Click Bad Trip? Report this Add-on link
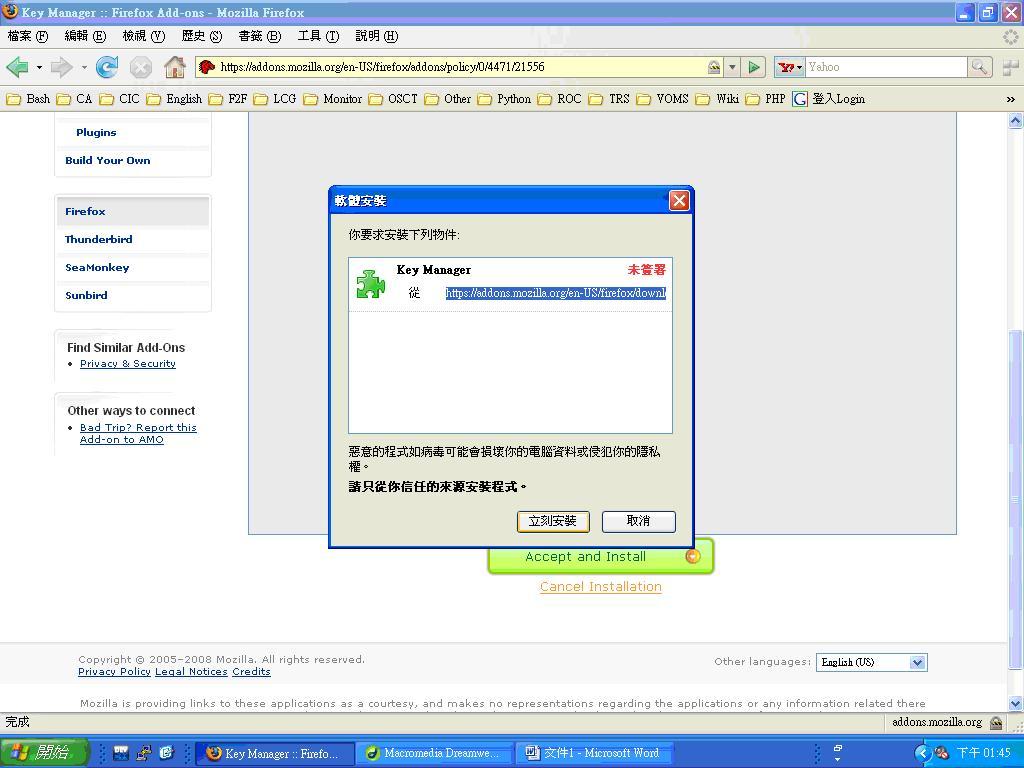 (138, 434)
